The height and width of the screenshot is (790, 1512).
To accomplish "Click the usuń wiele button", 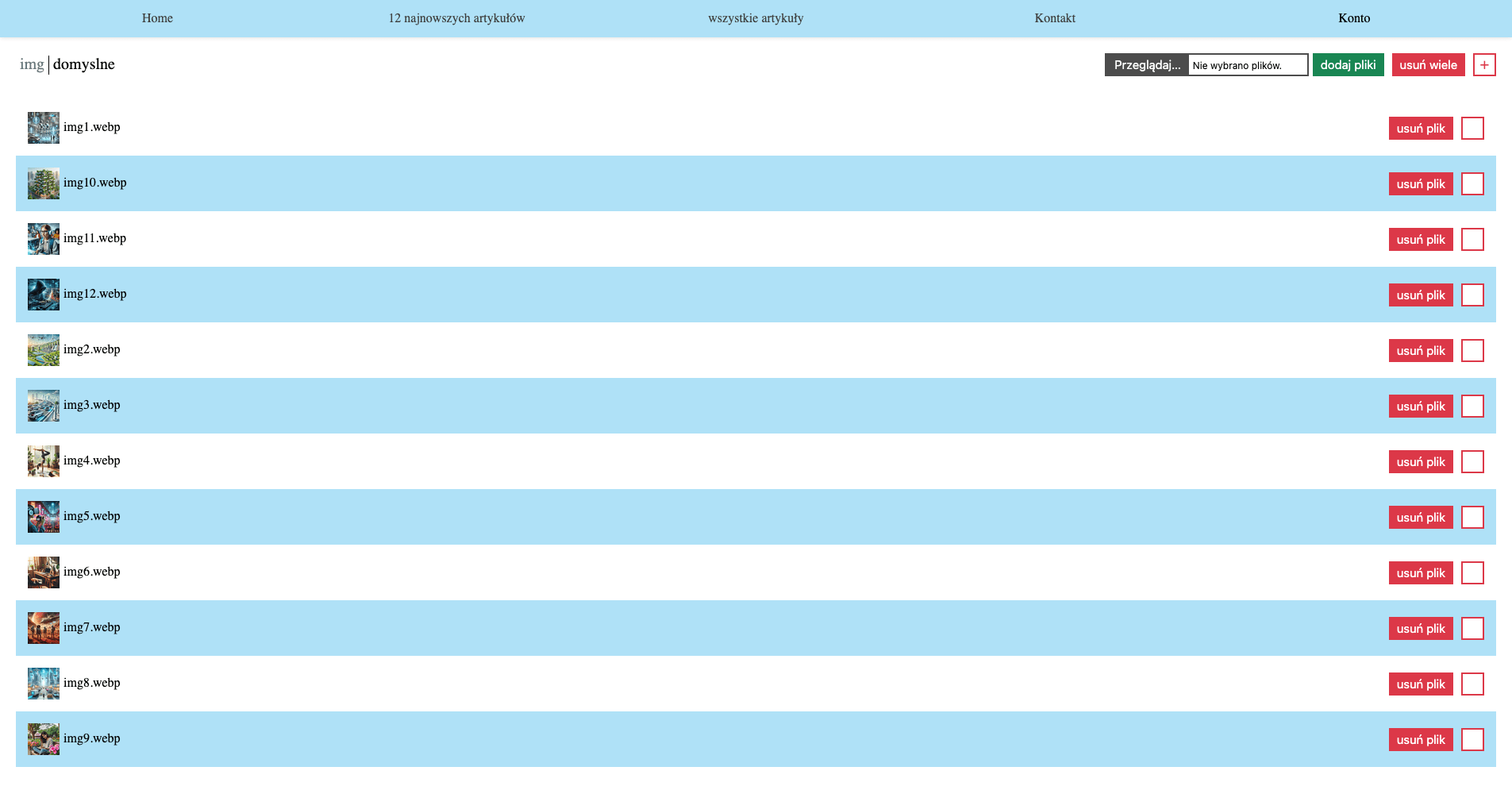I will [x=1428, y=65].
